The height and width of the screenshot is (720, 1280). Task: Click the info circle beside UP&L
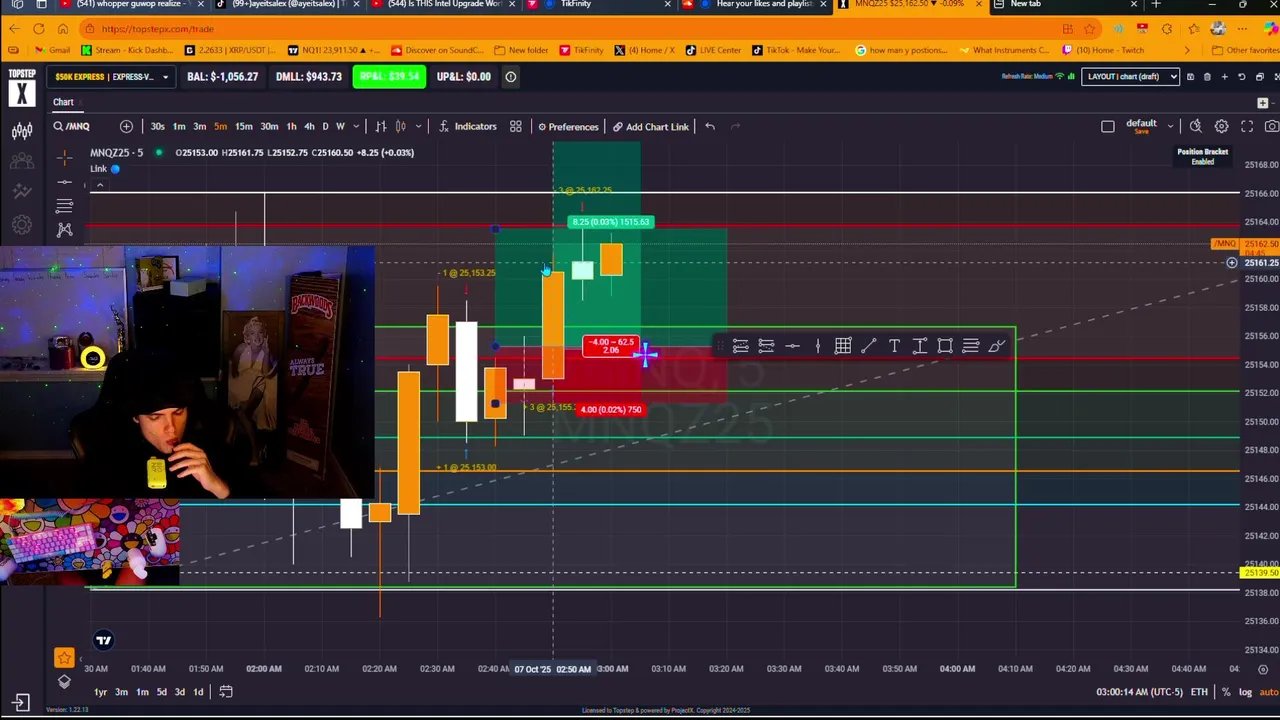510,76
